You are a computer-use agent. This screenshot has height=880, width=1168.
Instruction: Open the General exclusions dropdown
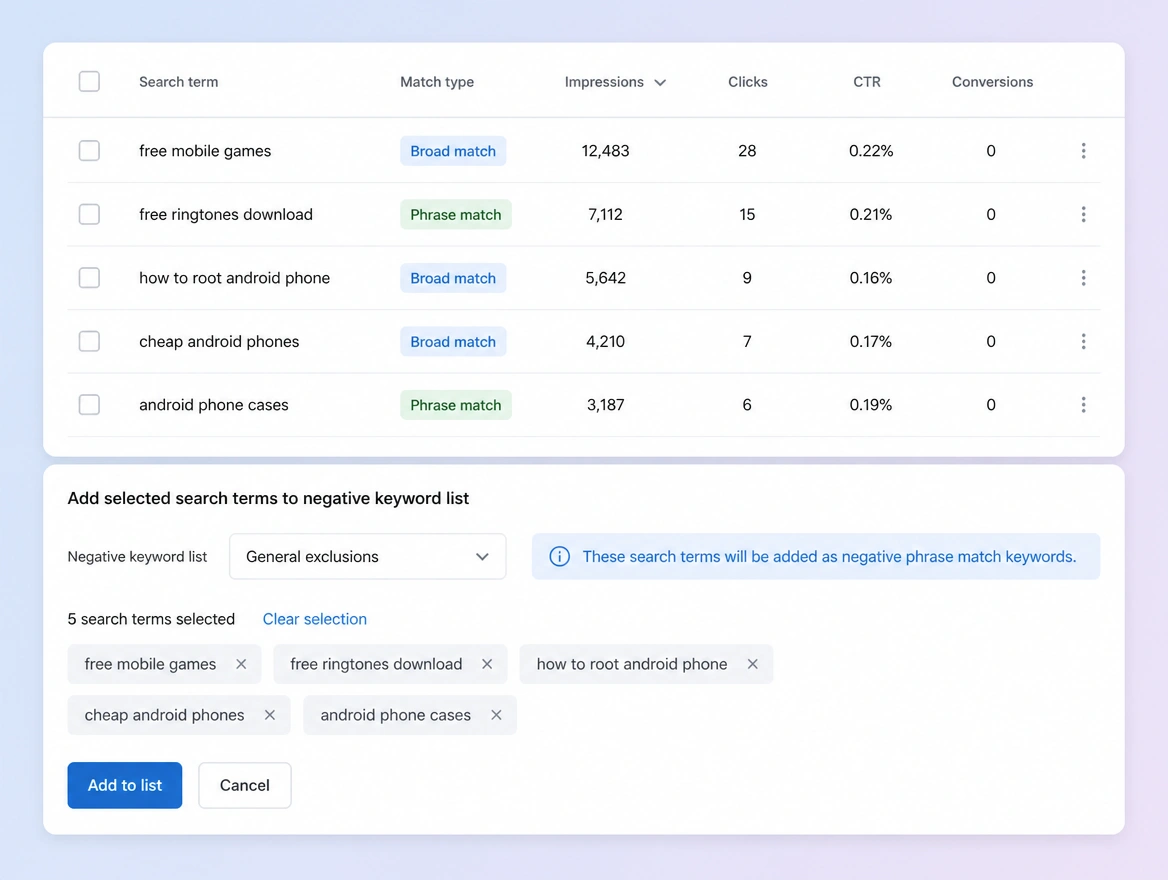pyautogui.click(x=368, y=557)
